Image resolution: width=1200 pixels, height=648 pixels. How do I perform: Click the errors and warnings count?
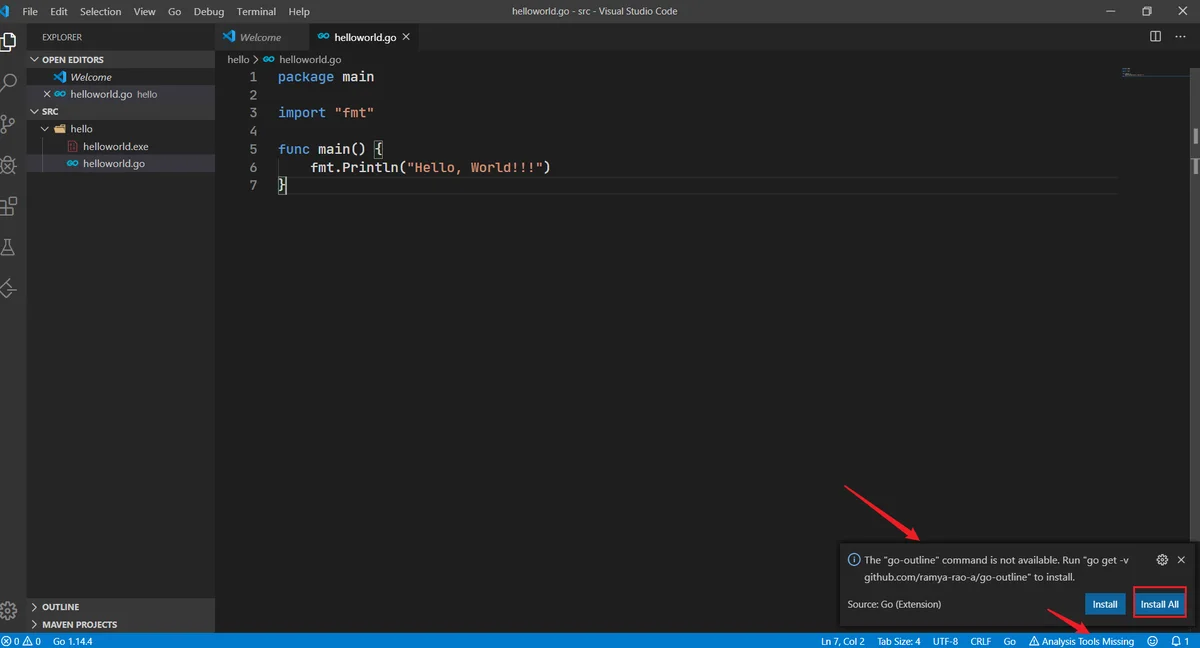[21, 641]
